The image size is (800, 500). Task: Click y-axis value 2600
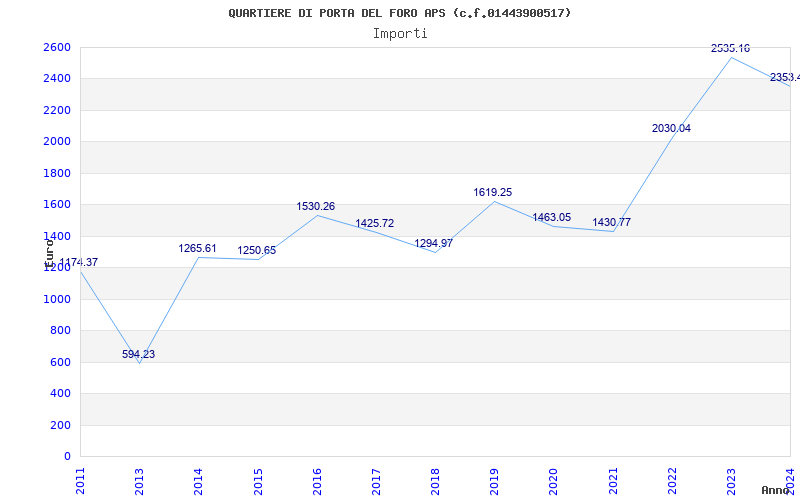coord(58,47)
